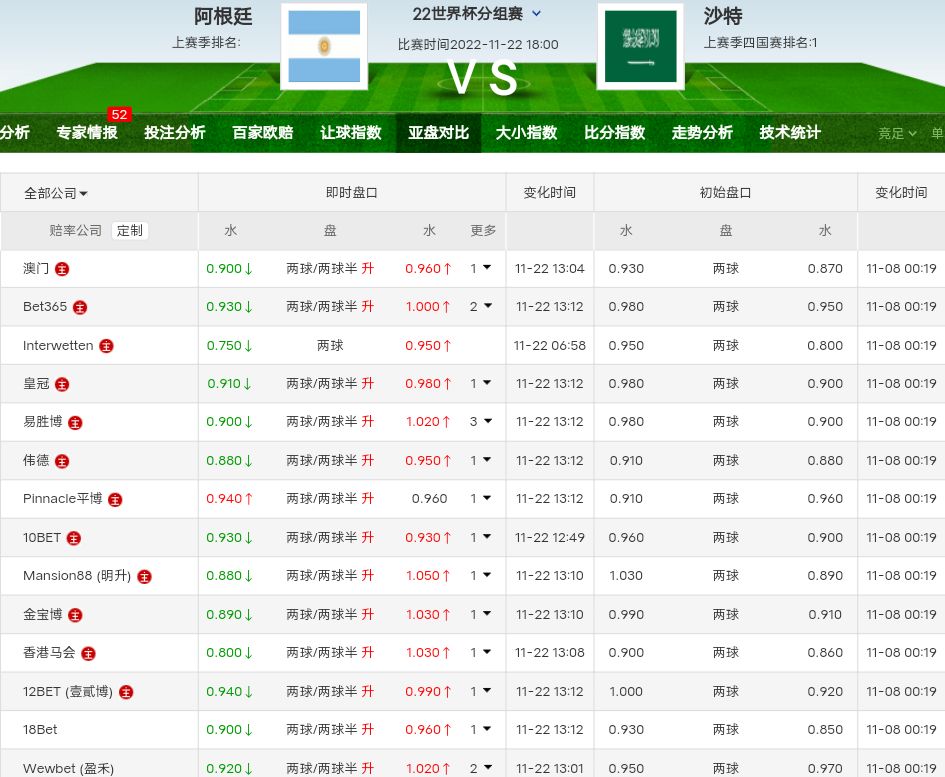The width and height of the screenshot is (945, 777).
Task: Click the 主 badge beside Interwetten
Action: click(106, 346)
